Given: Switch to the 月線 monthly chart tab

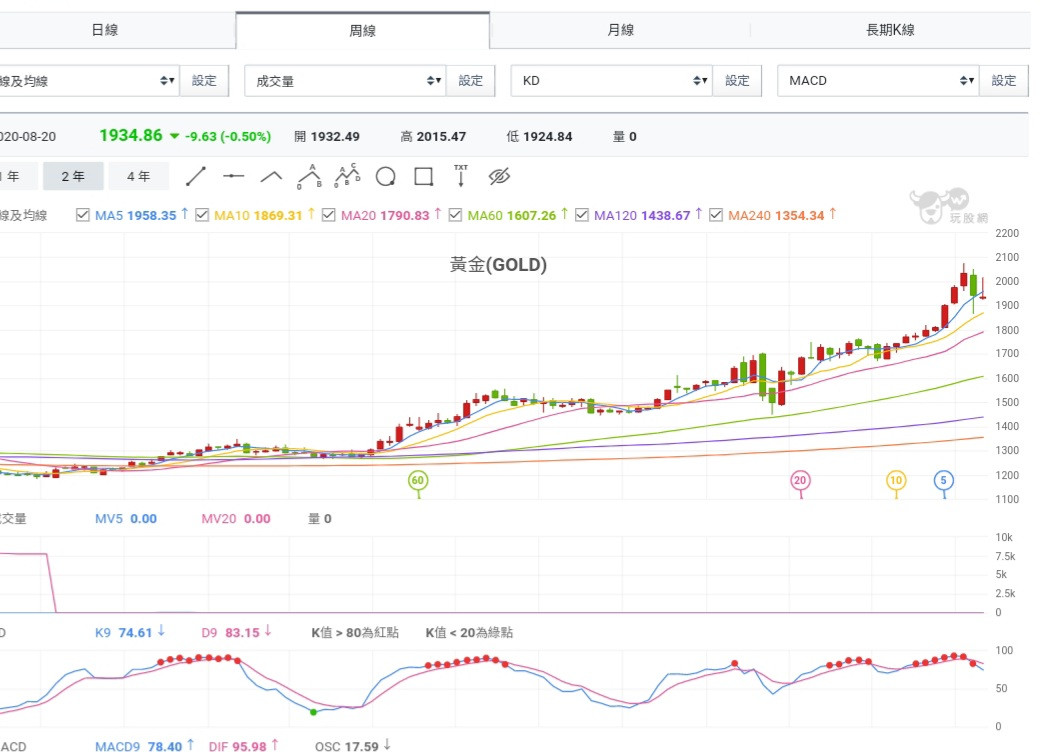Looking at the screenshot, I should point(620,30).
